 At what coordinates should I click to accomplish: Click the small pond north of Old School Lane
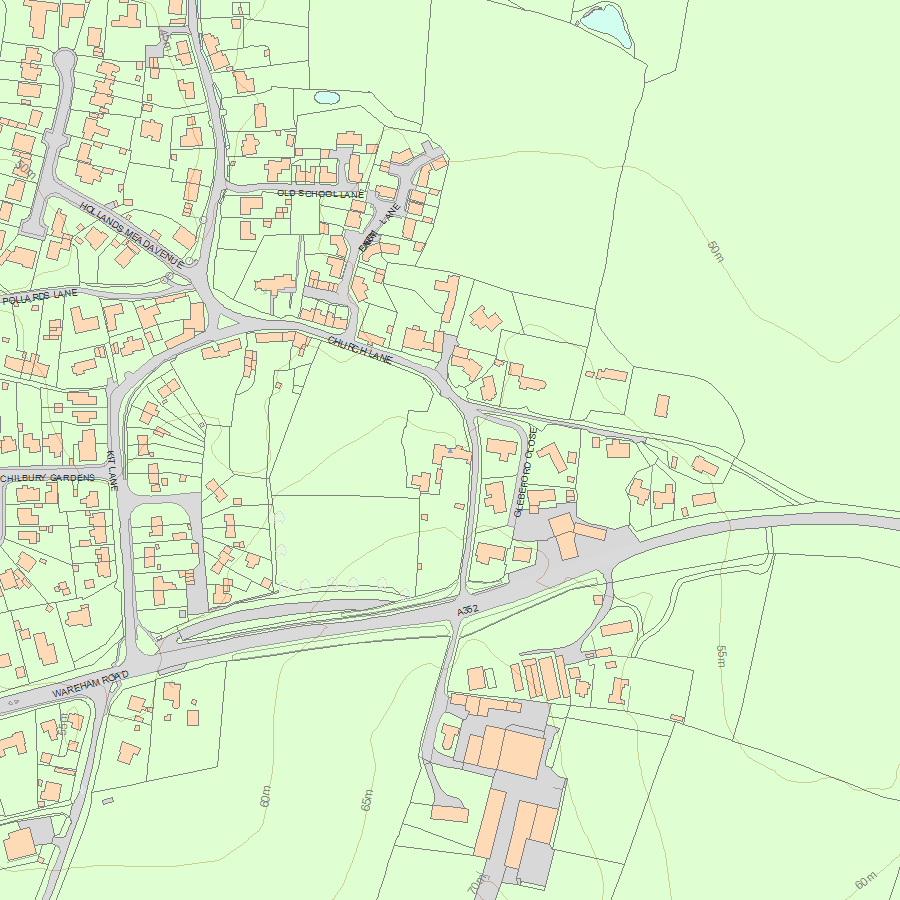[327, 98]
